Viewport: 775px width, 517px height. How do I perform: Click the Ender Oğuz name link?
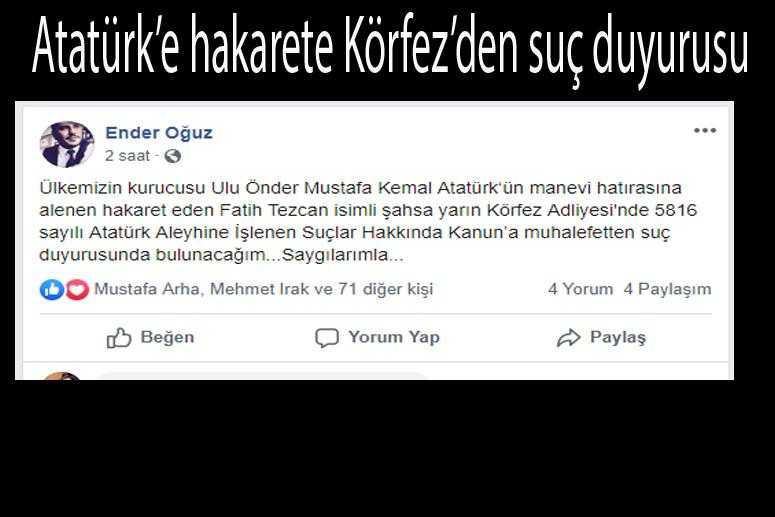coord(159,132)
